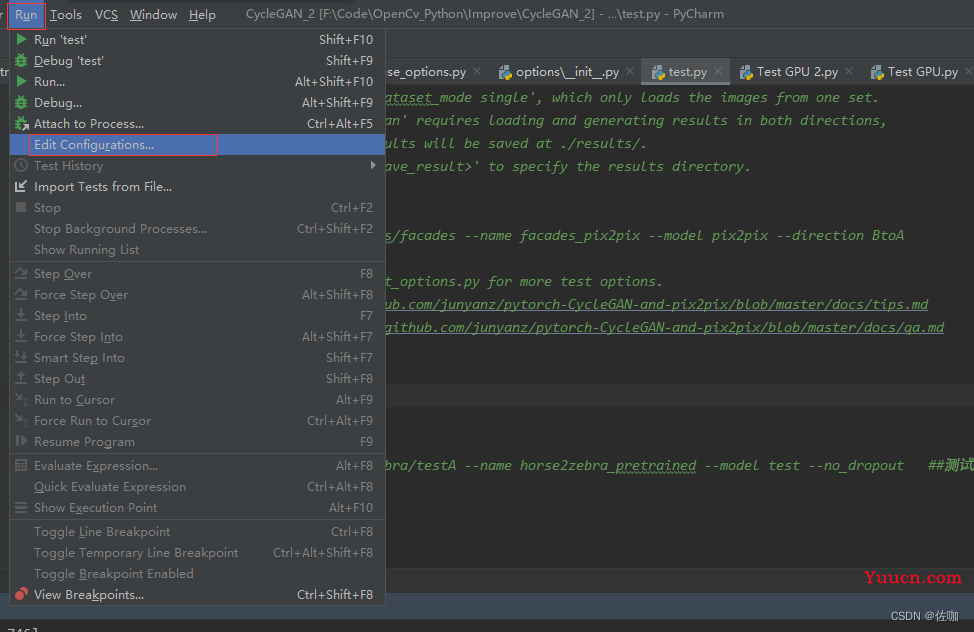Switch to the options\__init__.py tab
The height and width of the screenshot is (632, 974).
click(567, 72)
